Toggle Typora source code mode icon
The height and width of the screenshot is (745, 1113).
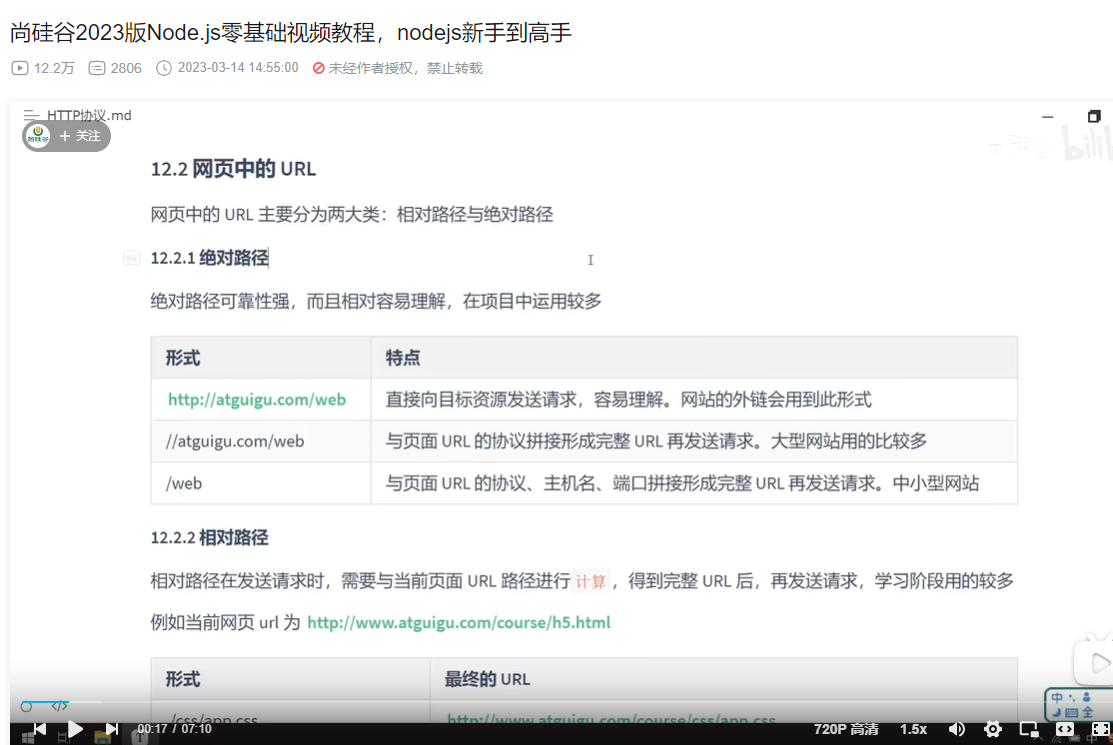click(60, 706)
